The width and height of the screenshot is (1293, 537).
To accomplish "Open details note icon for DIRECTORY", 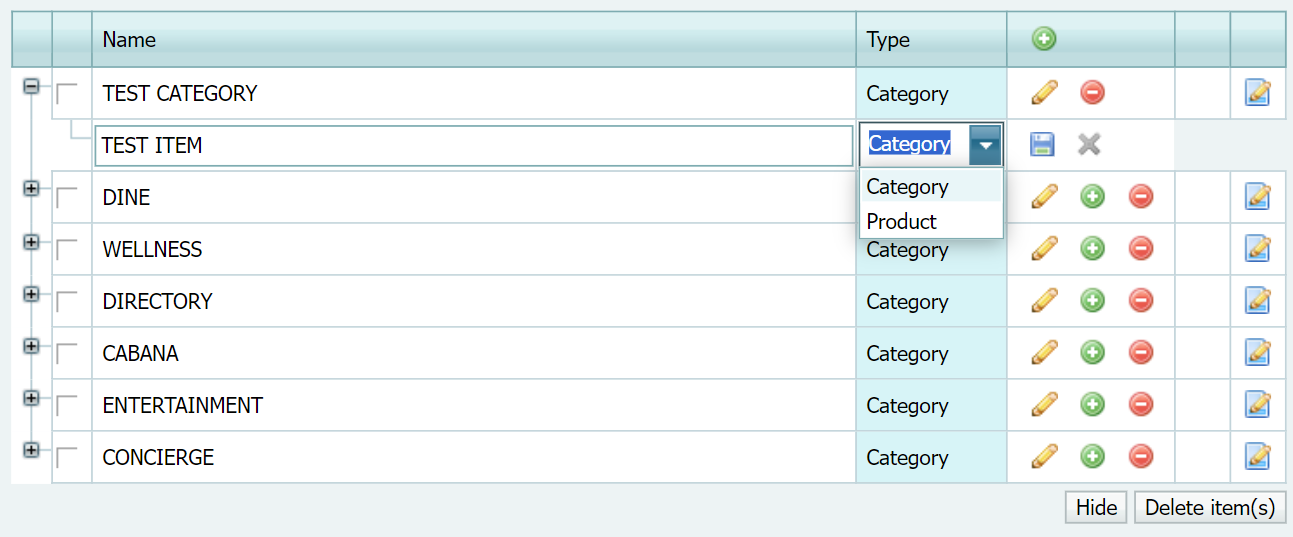I will [1258, 301].
